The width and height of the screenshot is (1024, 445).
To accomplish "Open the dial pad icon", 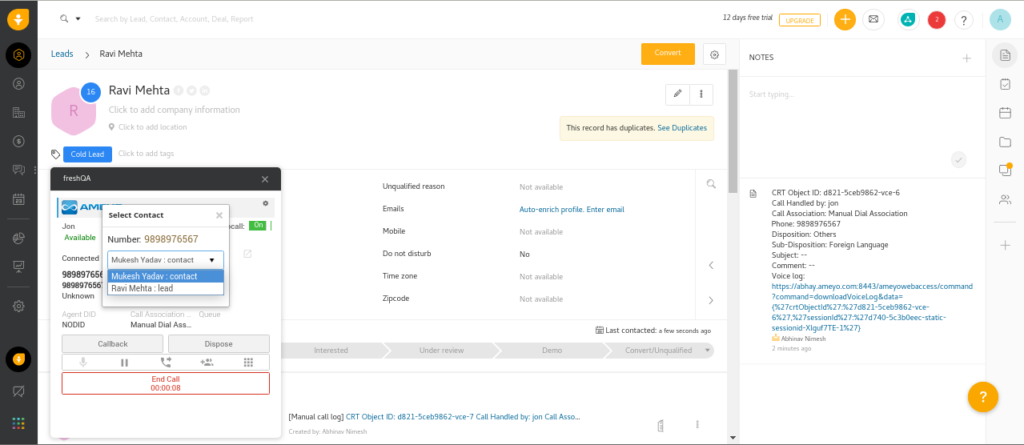I will tap(248, 362).
